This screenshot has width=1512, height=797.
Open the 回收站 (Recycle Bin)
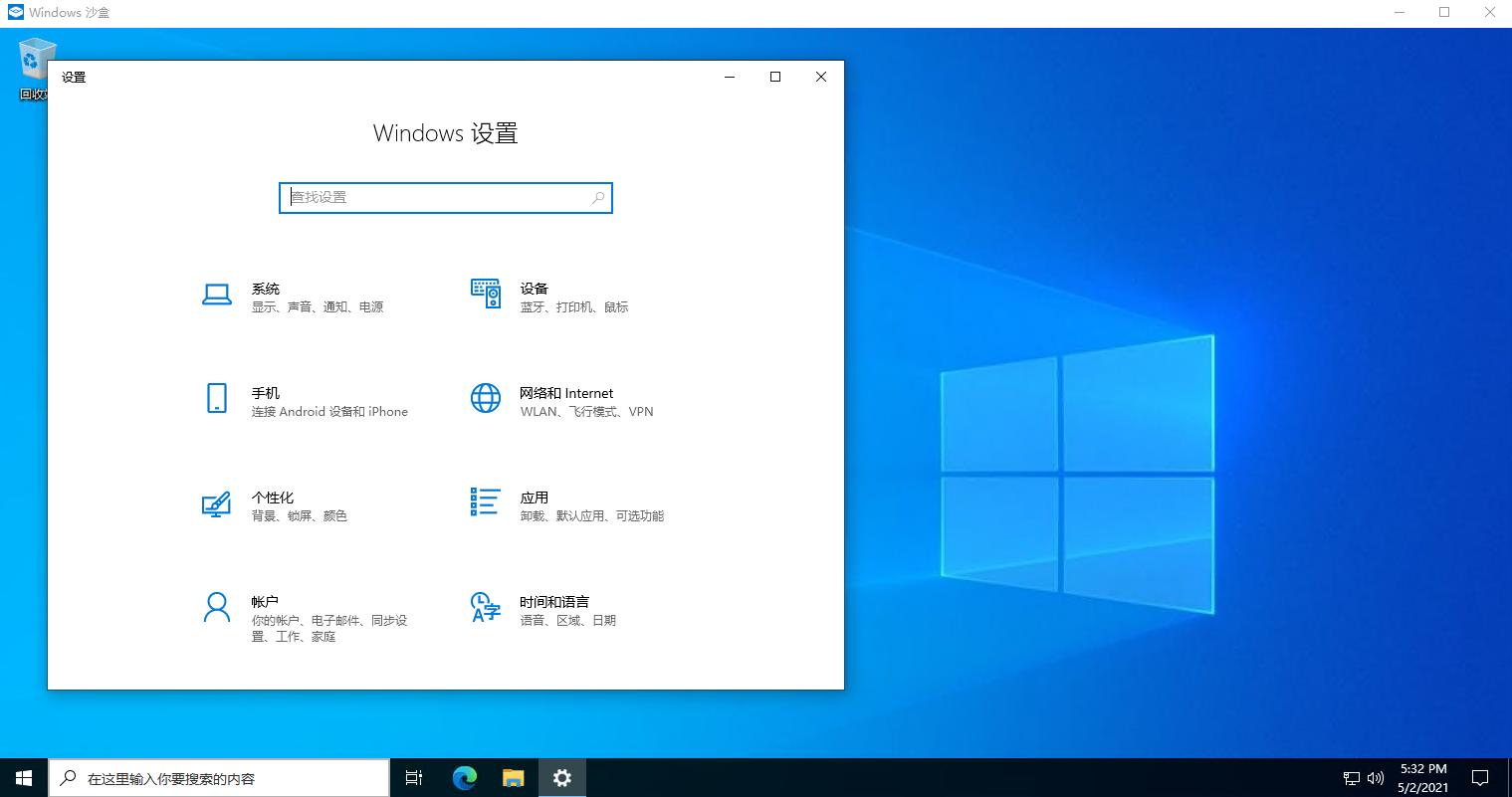[36, 60]
